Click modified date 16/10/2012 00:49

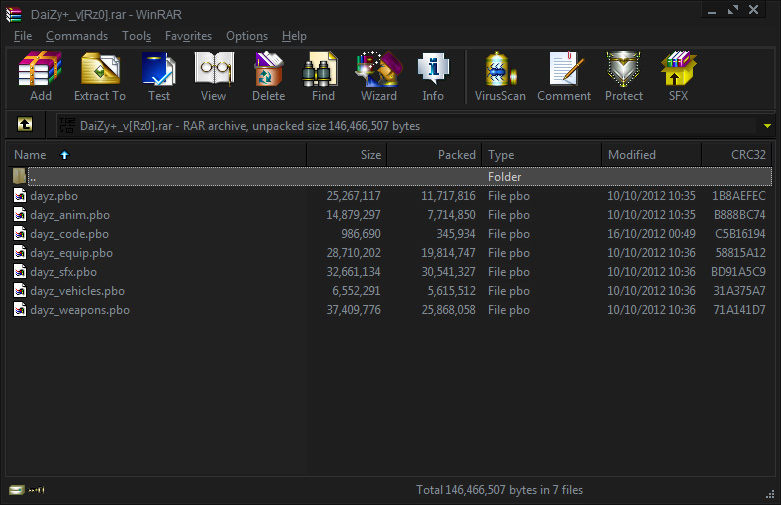651,234
